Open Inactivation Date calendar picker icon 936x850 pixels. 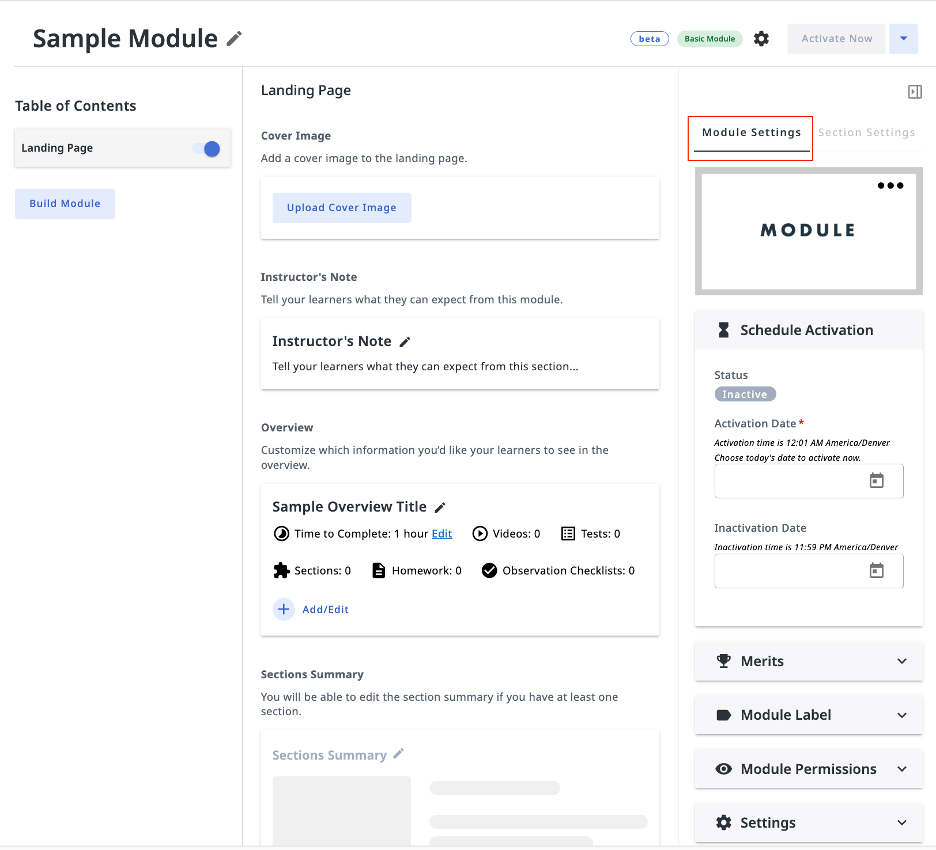(876, 571)
